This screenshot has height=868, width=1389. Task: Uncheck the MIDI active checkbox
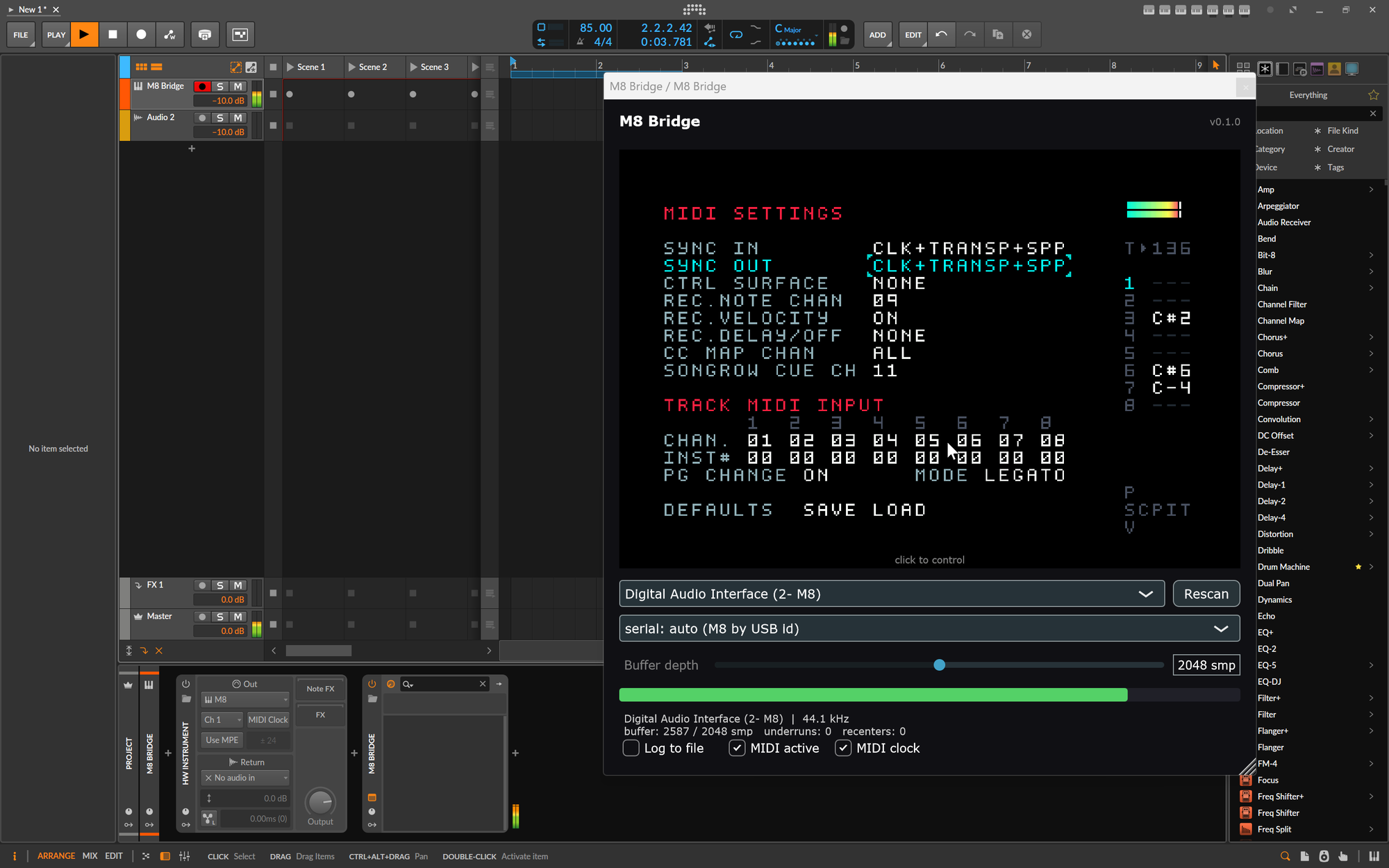pyautogui.click(x=737, y=748)
